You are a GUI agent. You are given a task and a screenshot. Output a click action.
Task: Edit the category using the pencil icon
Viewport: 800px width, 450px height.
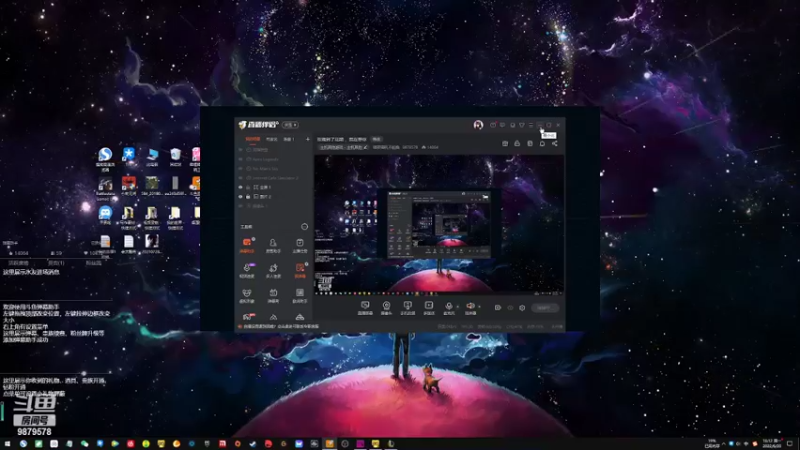365,147
